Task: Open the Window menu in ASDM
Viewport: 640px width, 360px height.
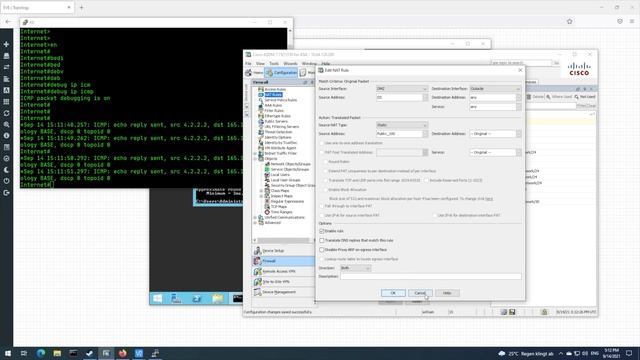Action: (309, 64)
